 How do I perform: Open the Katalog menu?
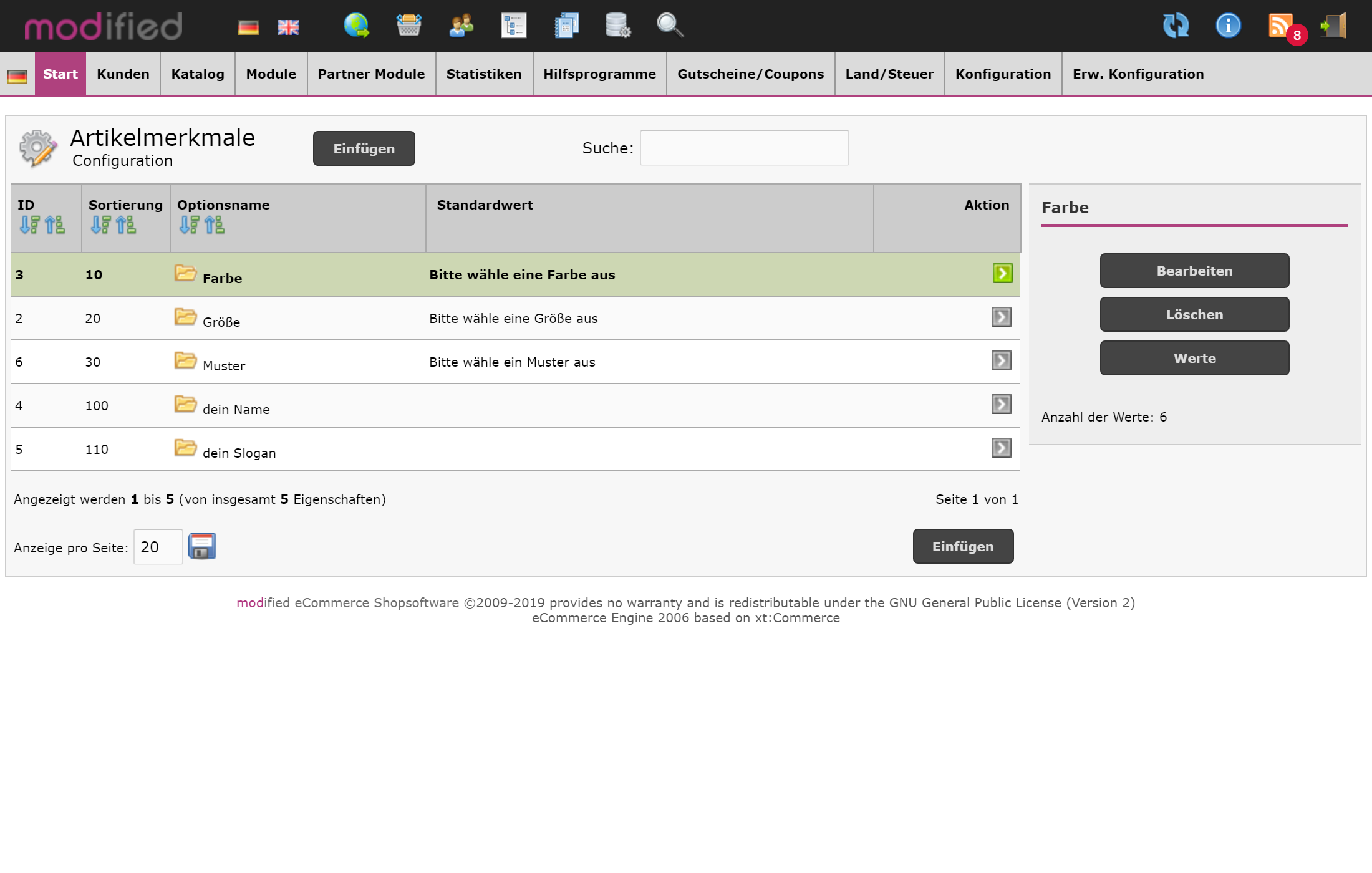(198, 74)
